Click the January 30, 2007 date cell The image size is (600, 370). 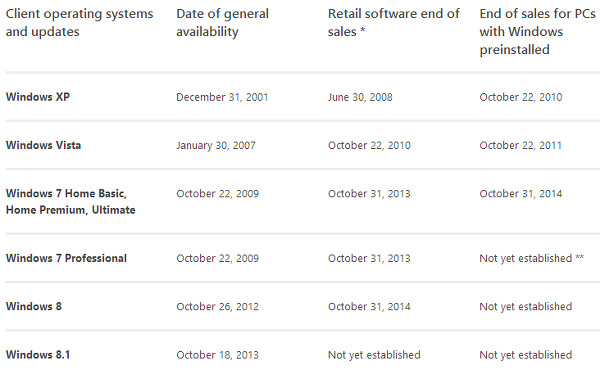pyautogui.click(x=216, y=145)
